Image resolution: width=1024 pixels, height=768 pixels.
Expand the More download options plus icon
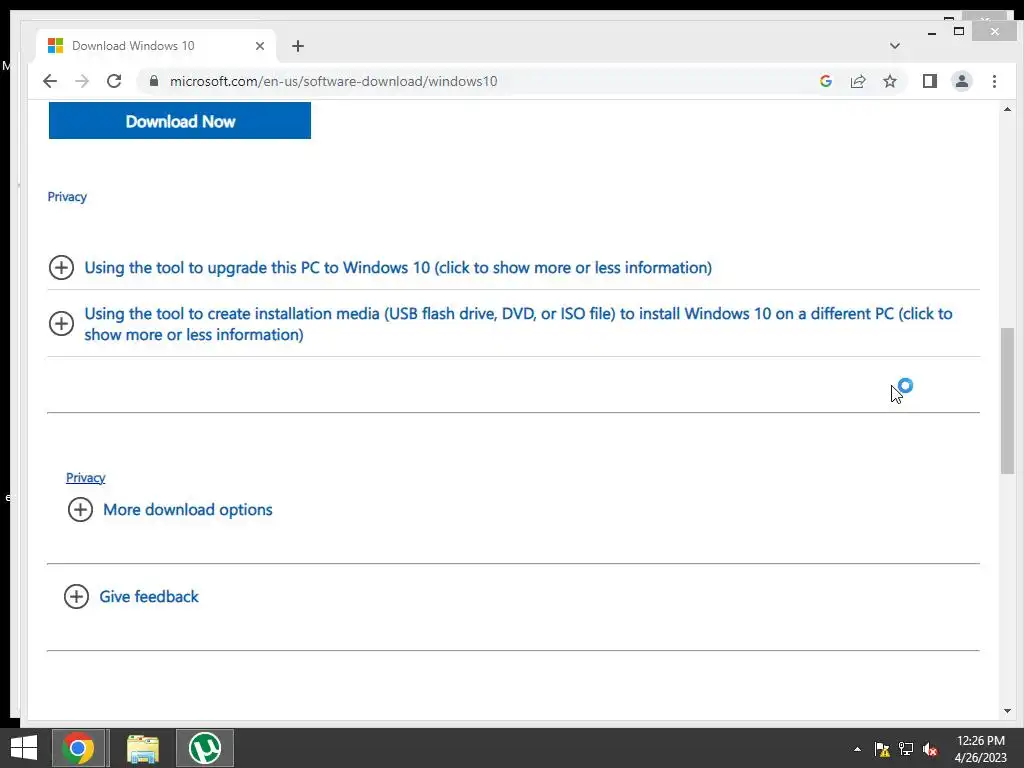80,509
